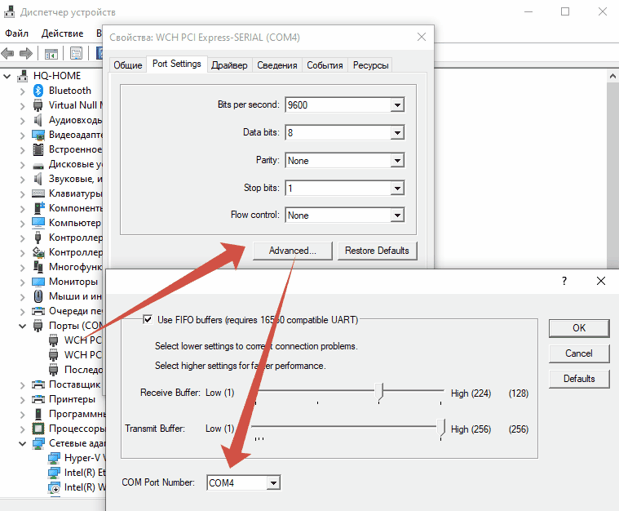Open the Bits per second dropdown
Image resolution: width=619 pixels, height=511 pixels.
tap(396, 105)
